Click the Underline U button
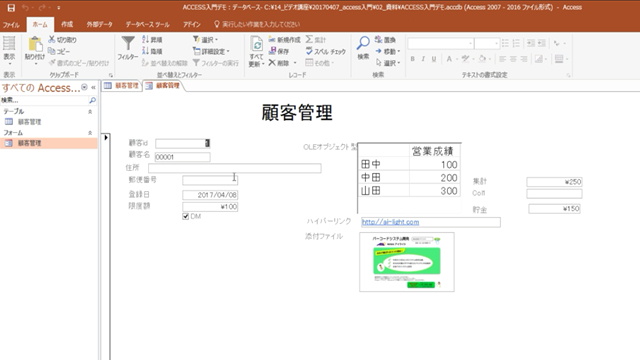The image size is (640, 360). pyautogui.click(x=434, y=59)
